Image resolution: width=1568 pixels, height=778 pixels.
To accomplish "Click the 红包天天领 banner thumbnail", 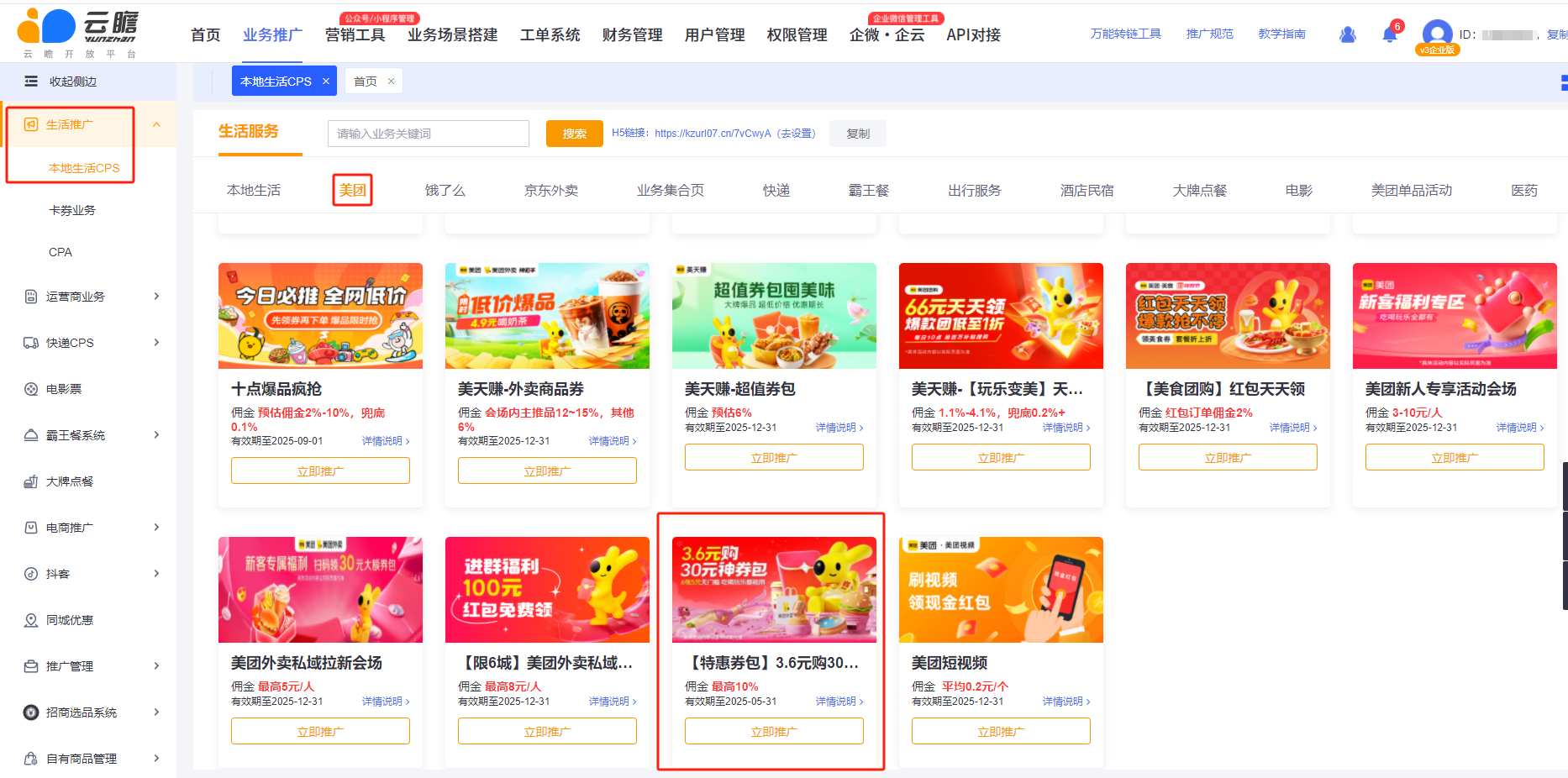I will pos(1228,316).
